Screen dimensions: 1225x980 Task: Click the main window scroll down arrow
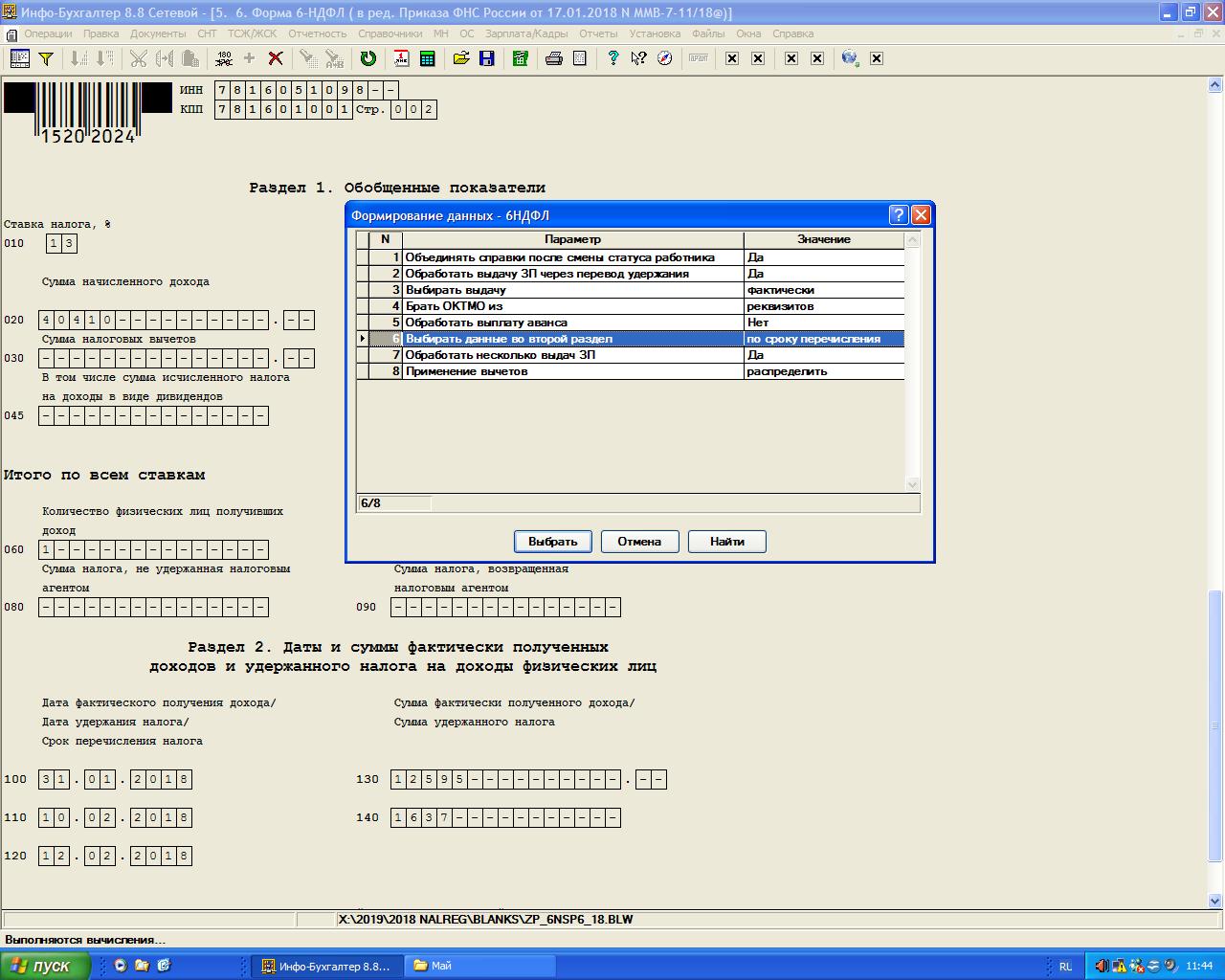click(1215, 900)
